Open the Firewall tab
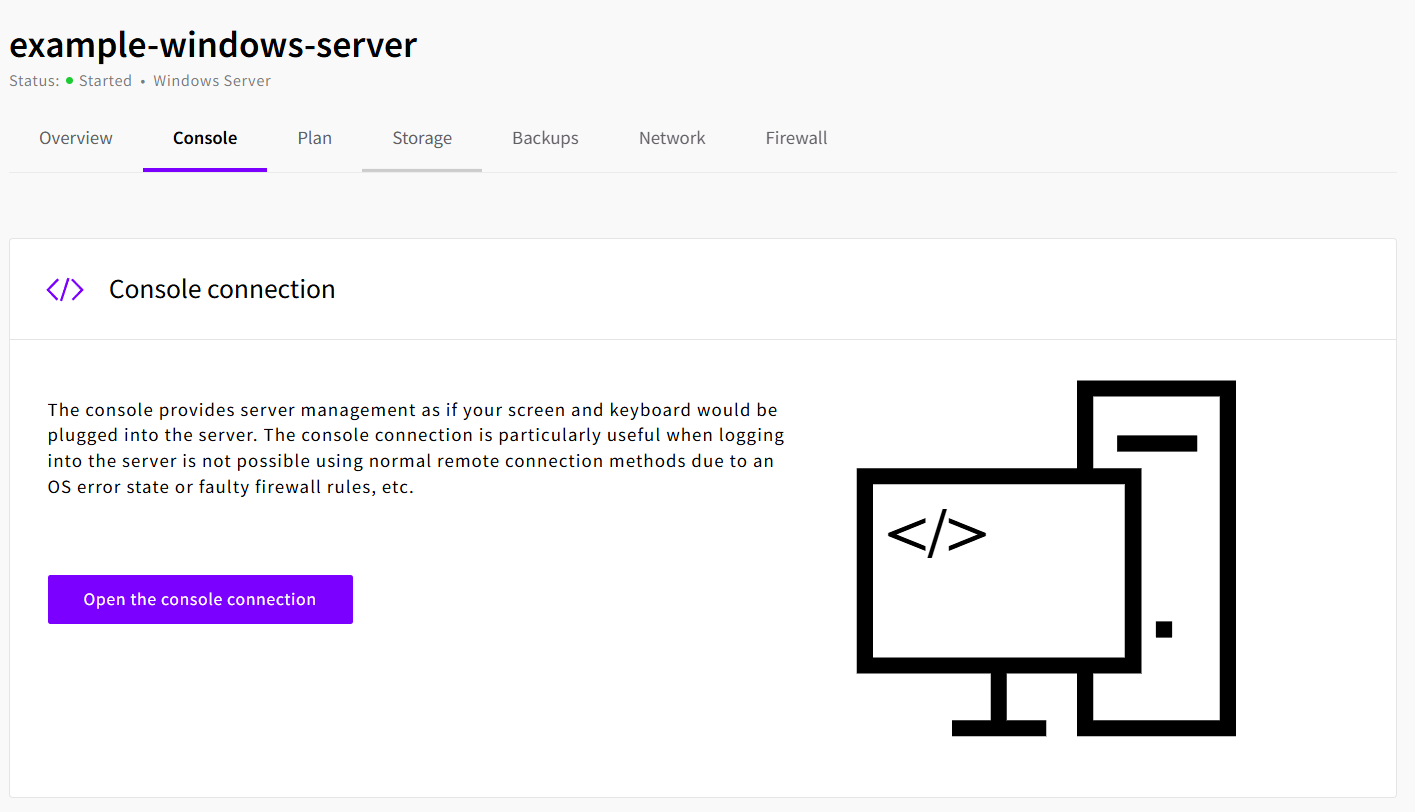The height and width of the screenshot is (812, 1415). pos(796,138)
